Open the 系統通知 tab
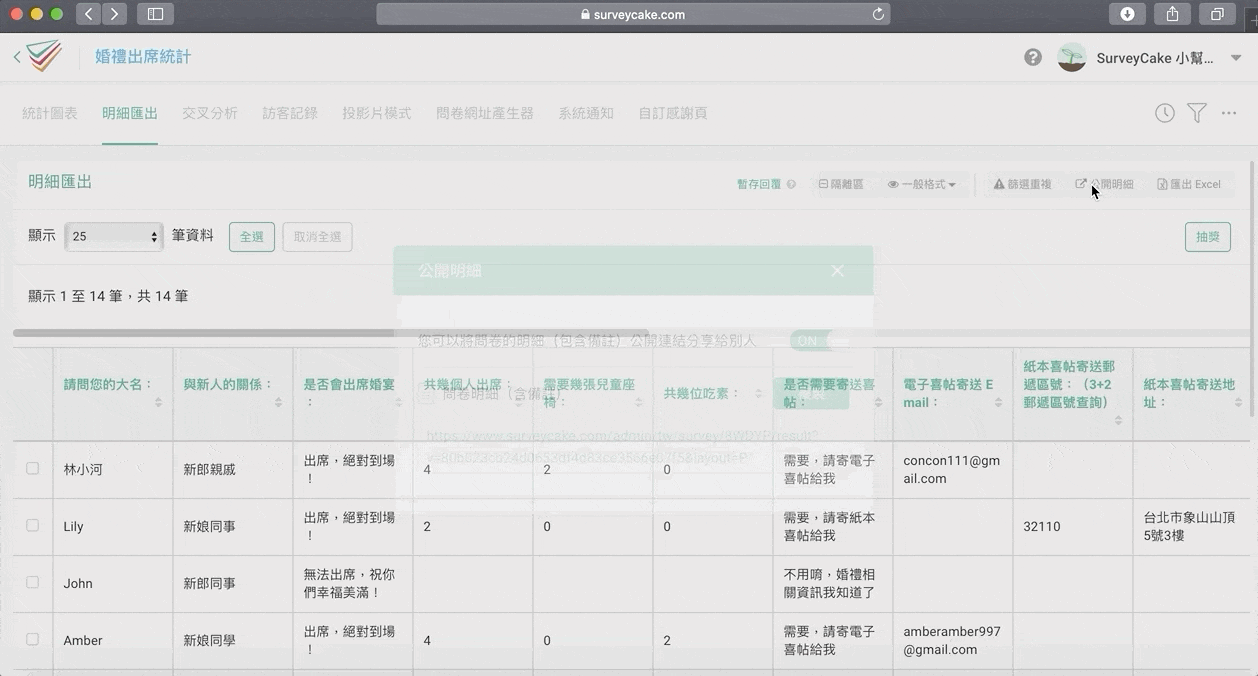This screenshot has height=676, width=1258. (586, 113)
